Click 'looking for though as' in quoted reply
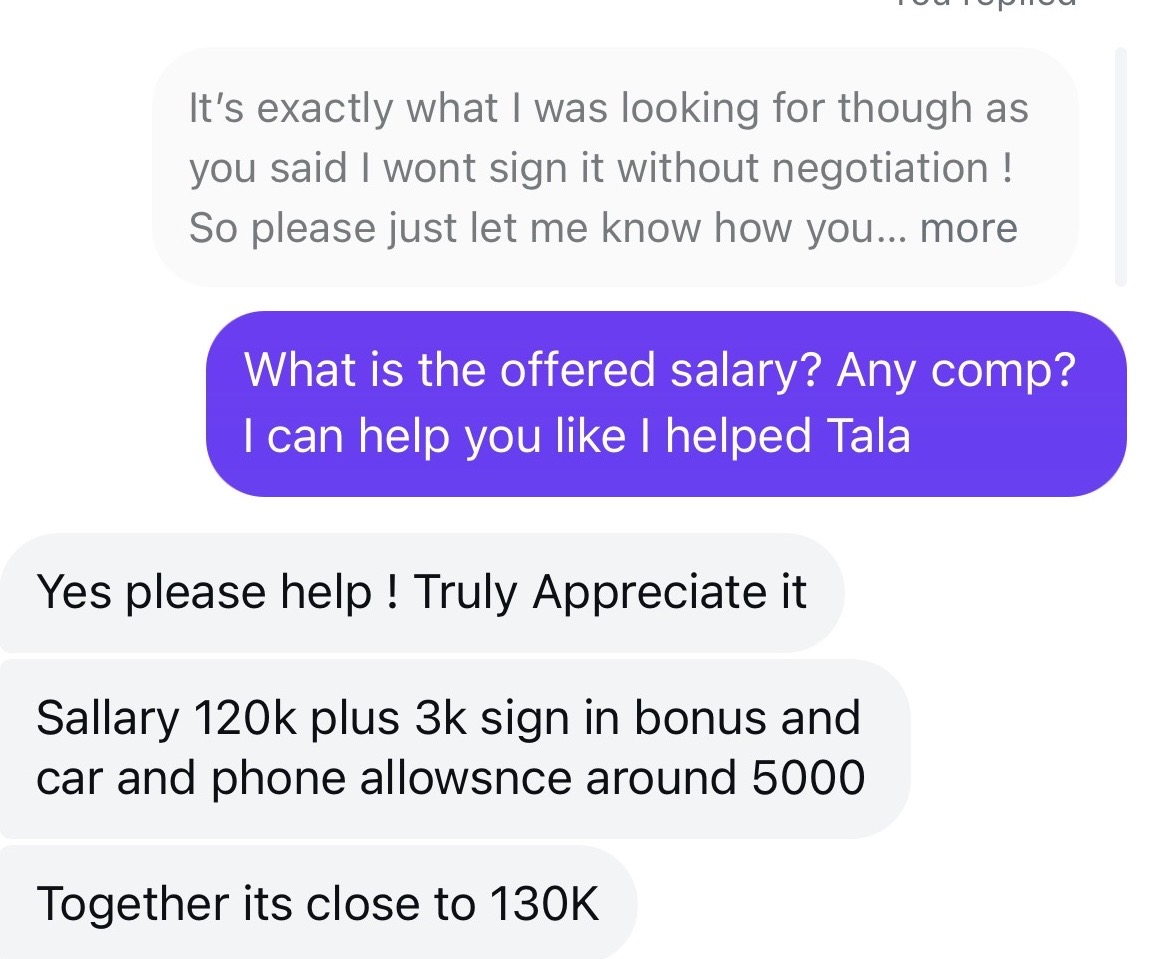The image size is (1151, 959). [824, 109]
